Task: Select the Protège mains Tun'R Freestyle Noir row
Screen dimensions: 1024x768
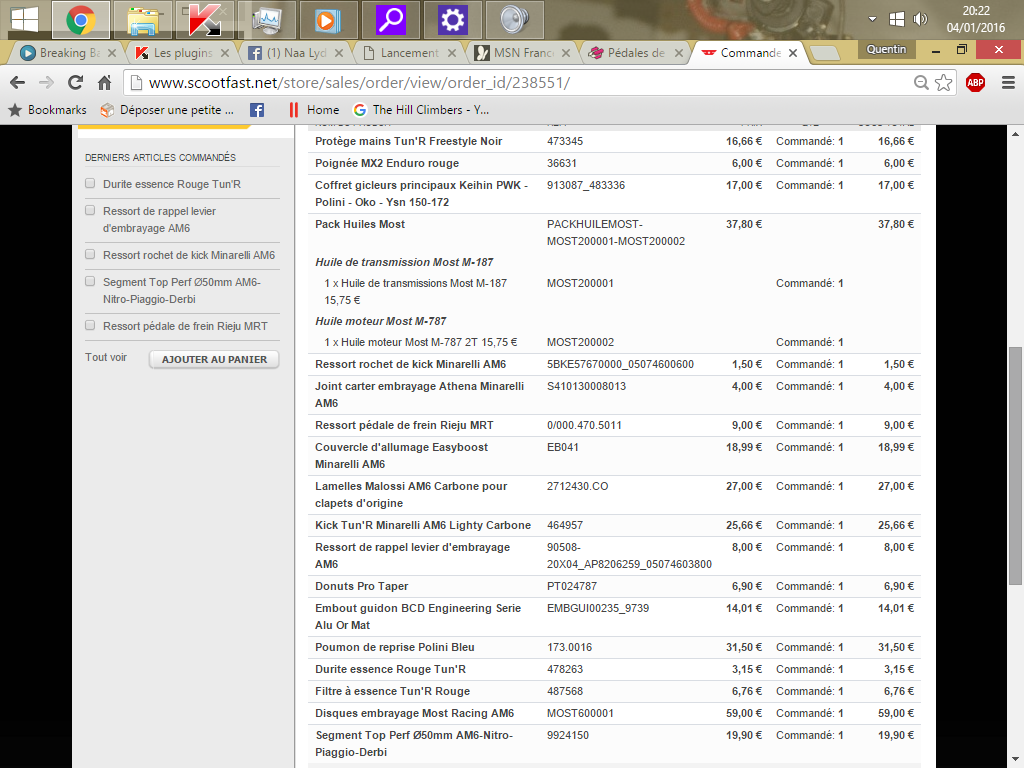Action: (x=615, y=141)
